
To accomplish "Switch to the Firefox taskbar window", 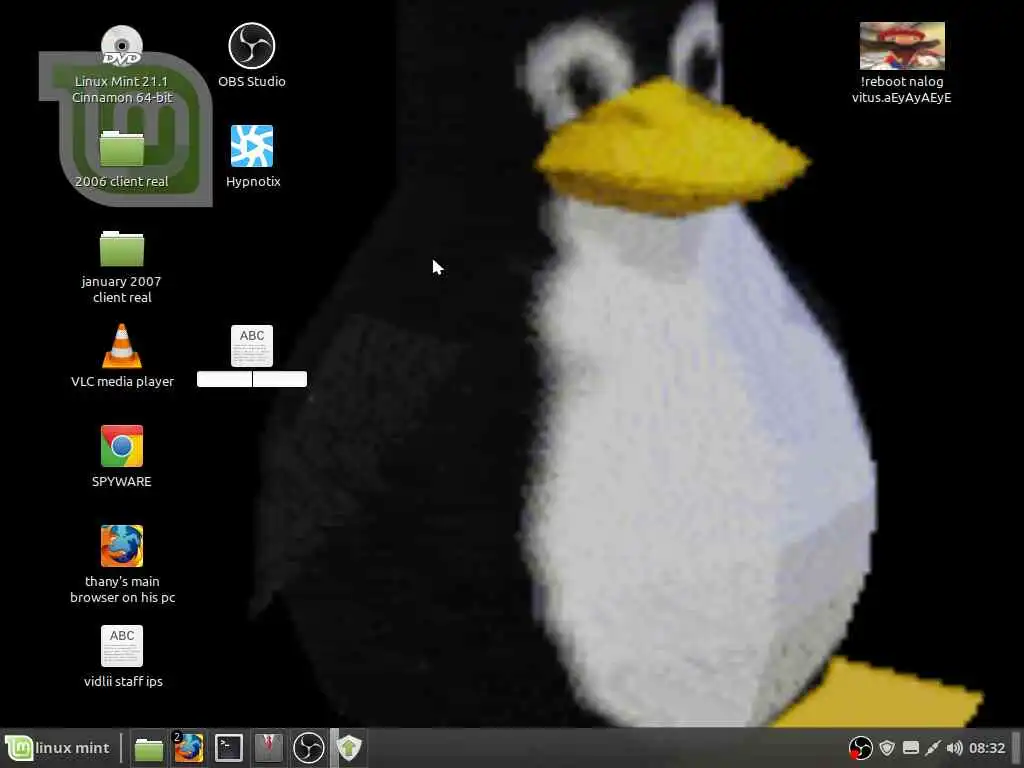I will pyautogui.click(x=189, y=748).
